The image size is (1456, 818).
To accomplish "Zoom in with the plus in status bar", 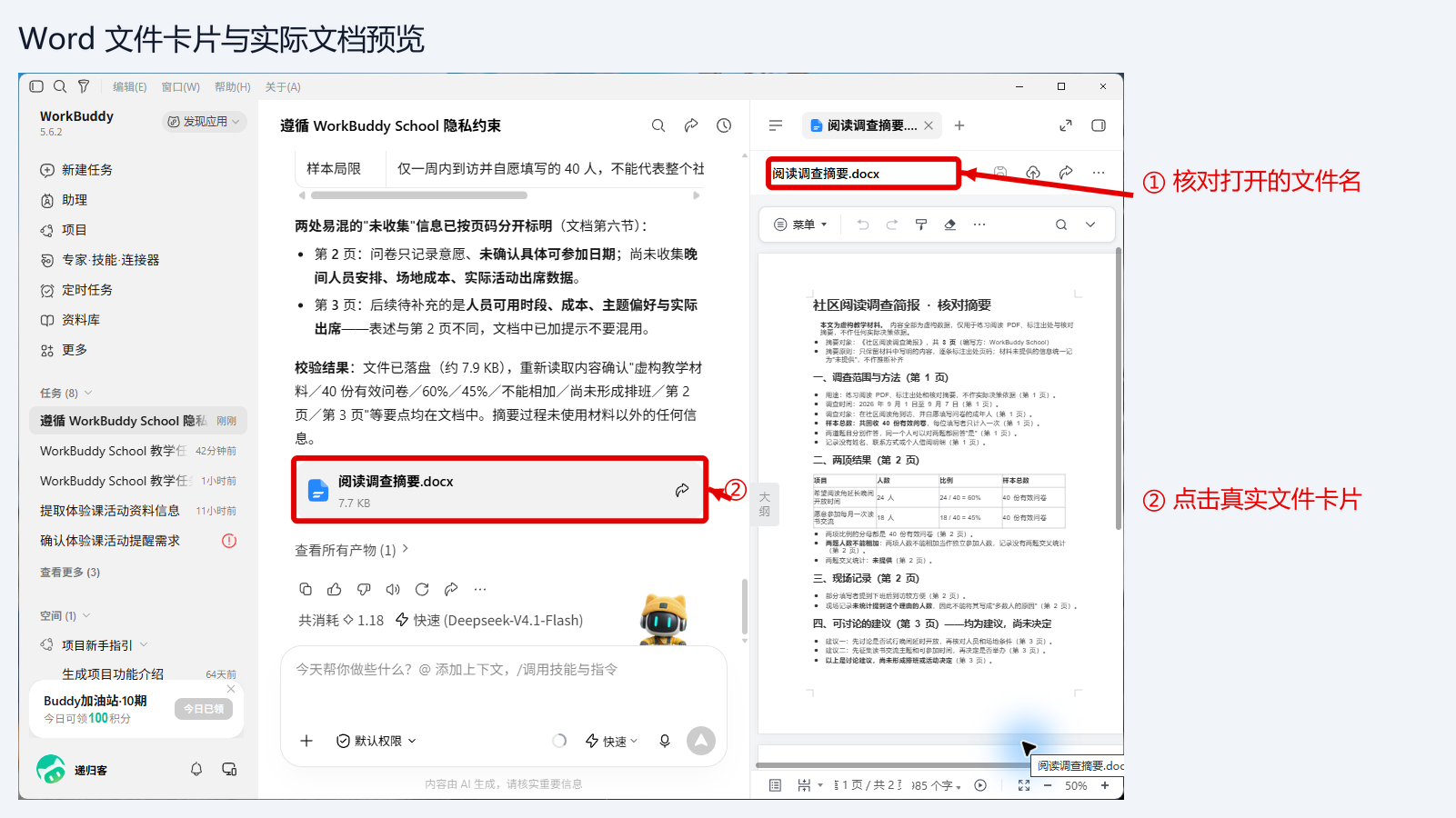I will (x=1105, y=785).
